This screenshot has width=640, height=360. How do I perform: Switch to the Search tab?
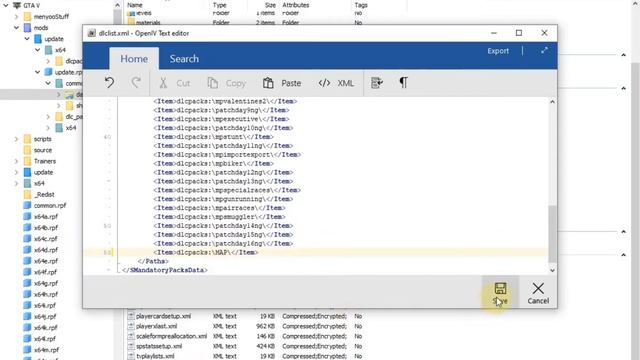[x=184, y=59]
